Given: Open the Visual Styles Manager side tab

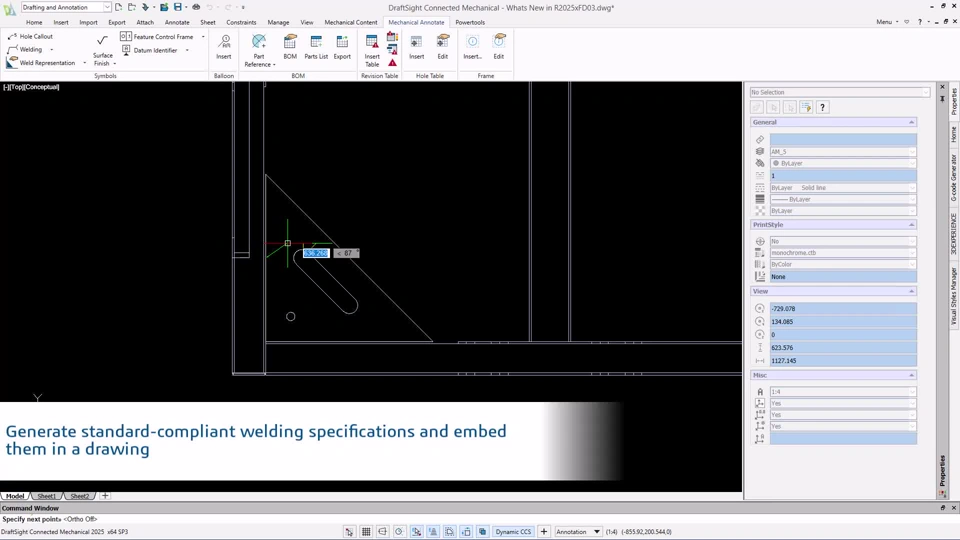Looking at the screenshot, I should (x=954, y=296).
